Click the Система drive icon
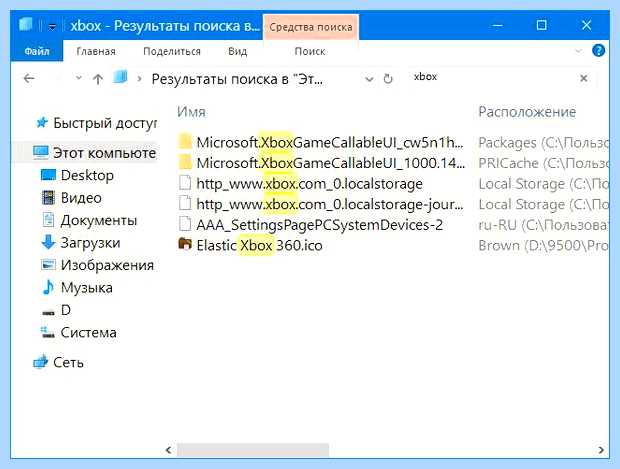 coord(48,332)
